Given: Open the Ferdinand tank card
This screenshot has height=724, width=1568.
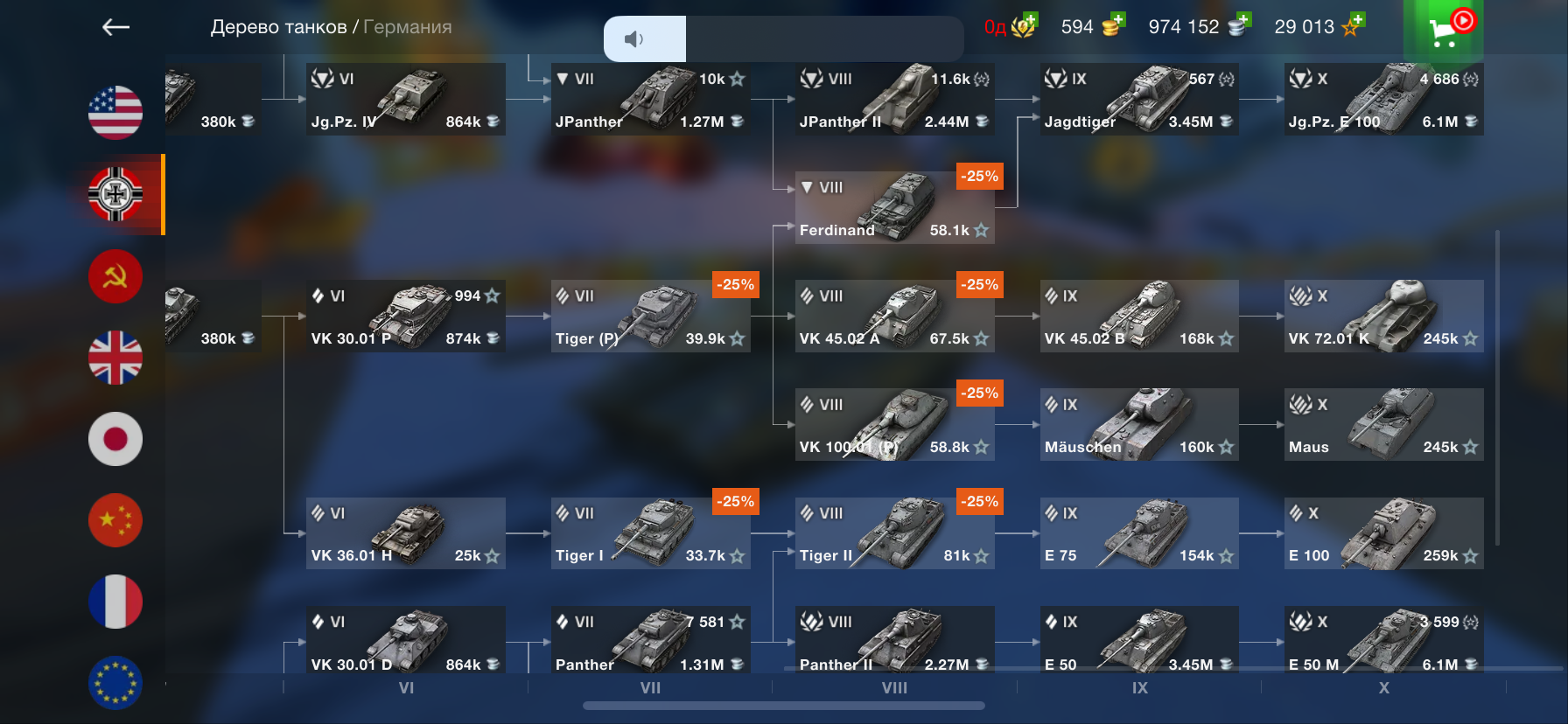Looking at the screenshot, I should [x=894, y=207].
